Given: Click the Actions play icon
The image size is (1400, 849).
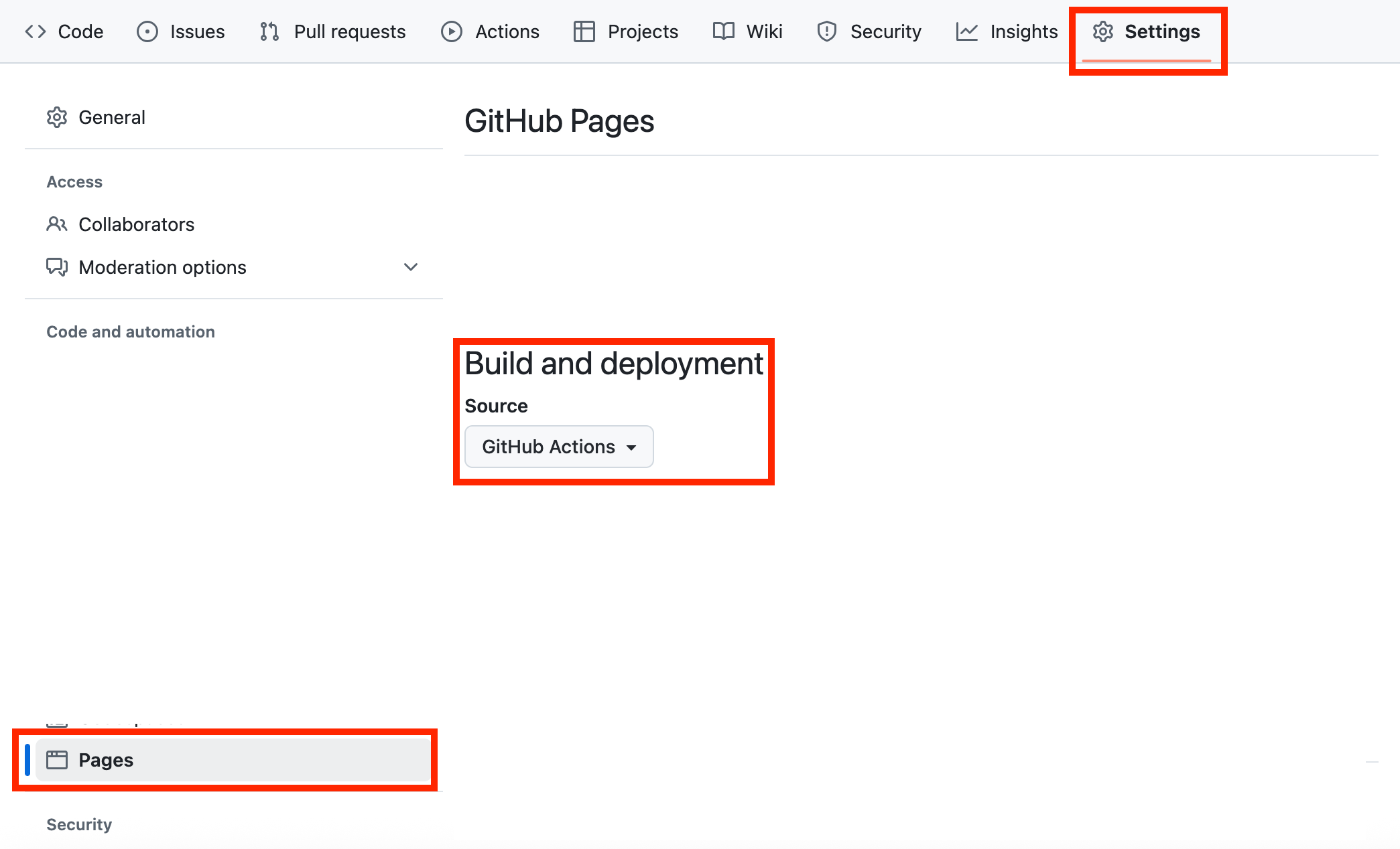Looking at the screenshot, I should pyautogui.click(x=452, y=32).
